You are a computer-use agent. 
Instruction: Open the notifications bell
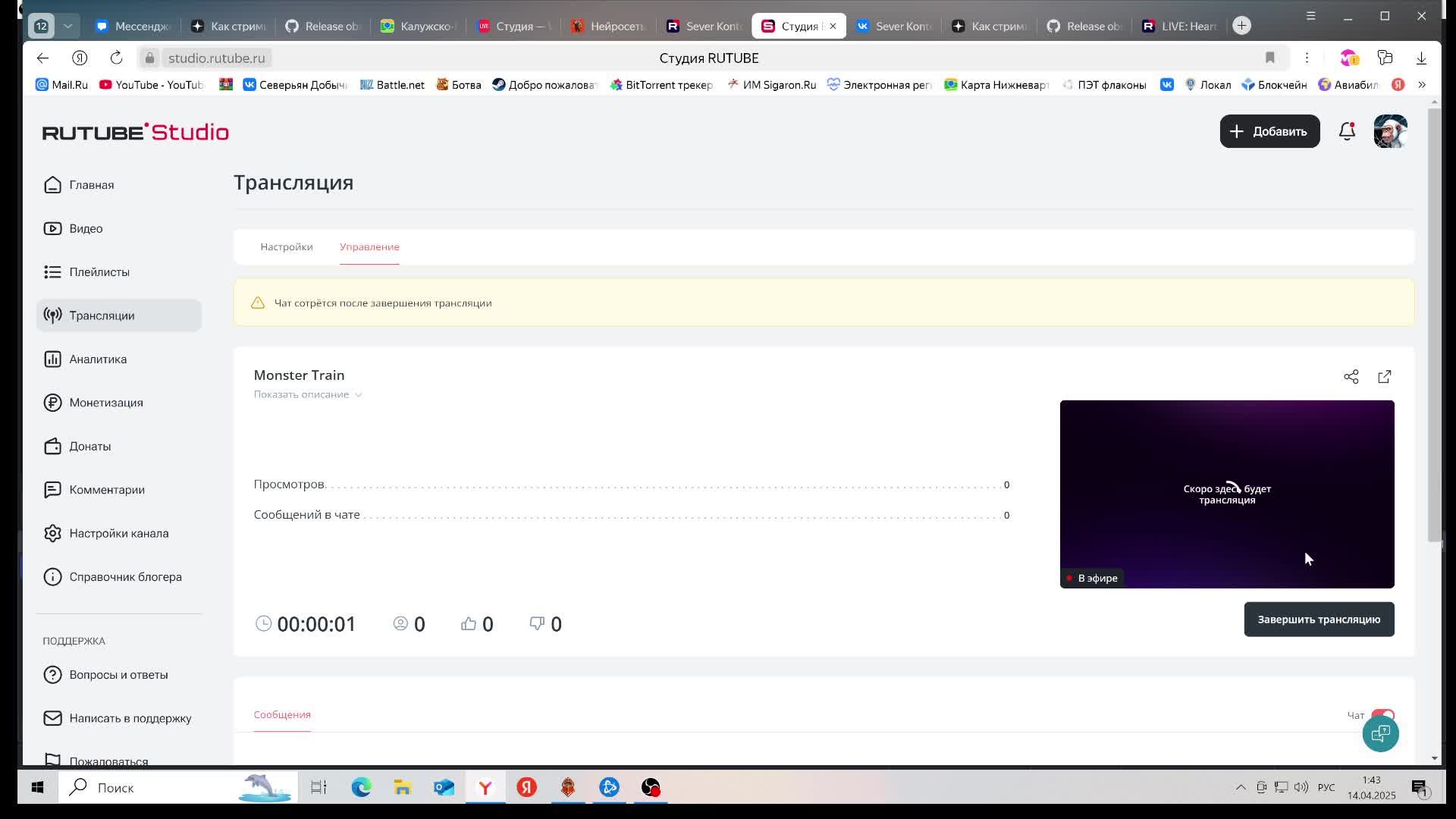1347,131
